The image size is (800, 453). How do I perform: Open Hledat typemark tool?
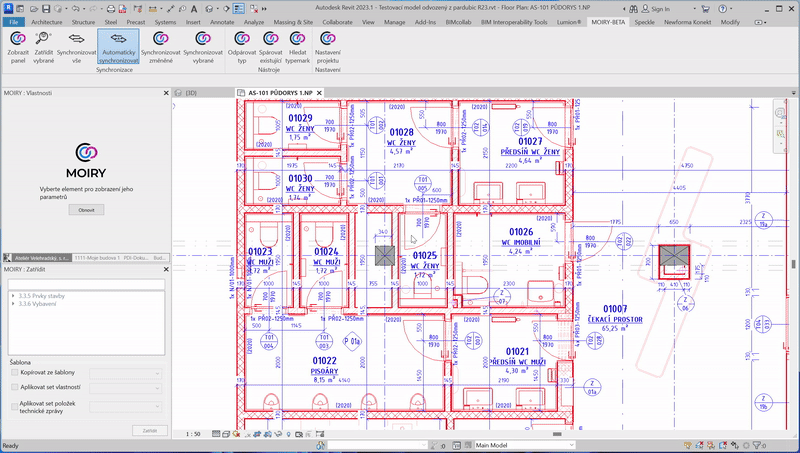point(299,45)
